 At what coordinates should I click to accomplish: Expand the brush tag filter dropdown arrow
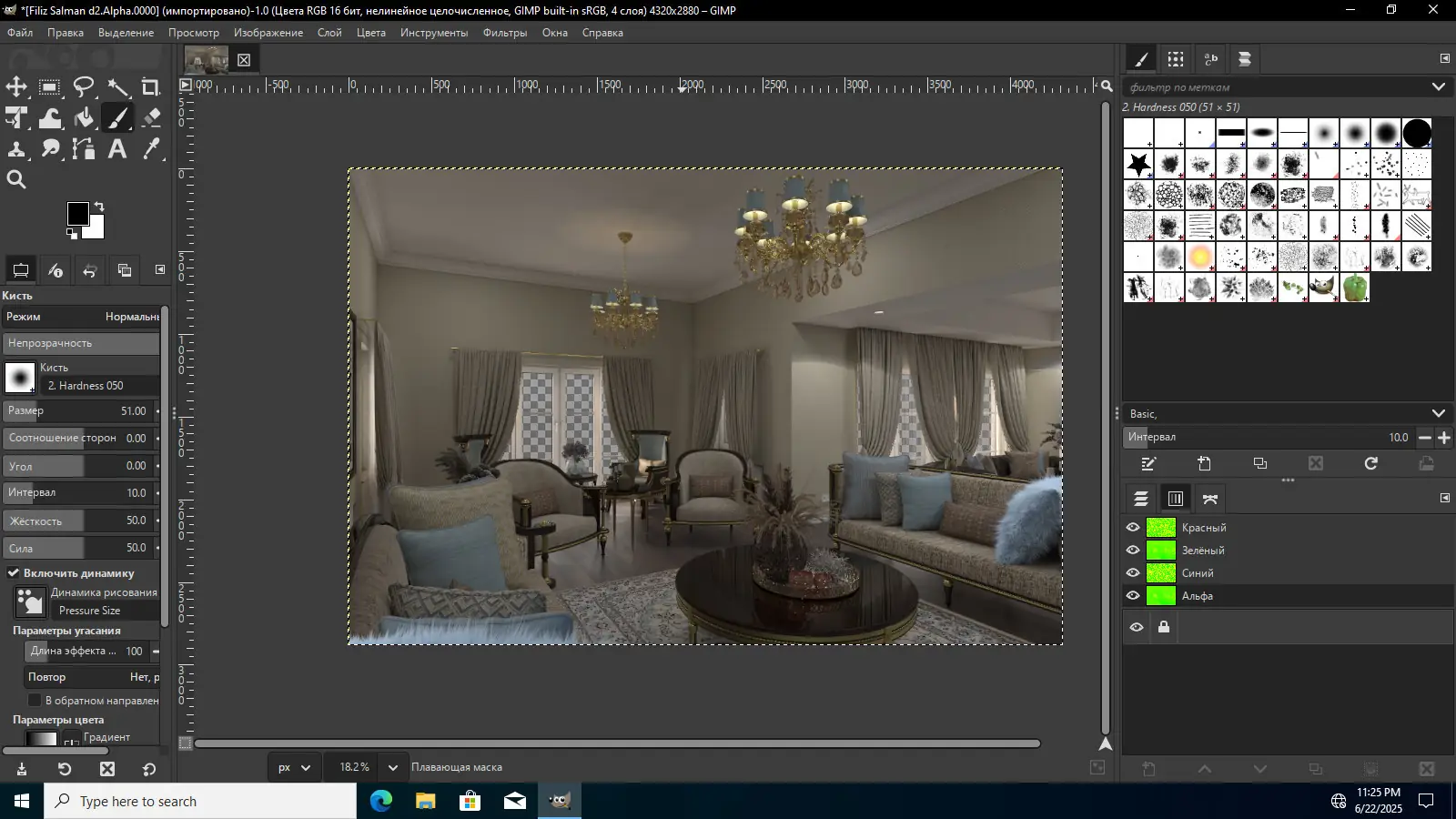click(1439, 87)
